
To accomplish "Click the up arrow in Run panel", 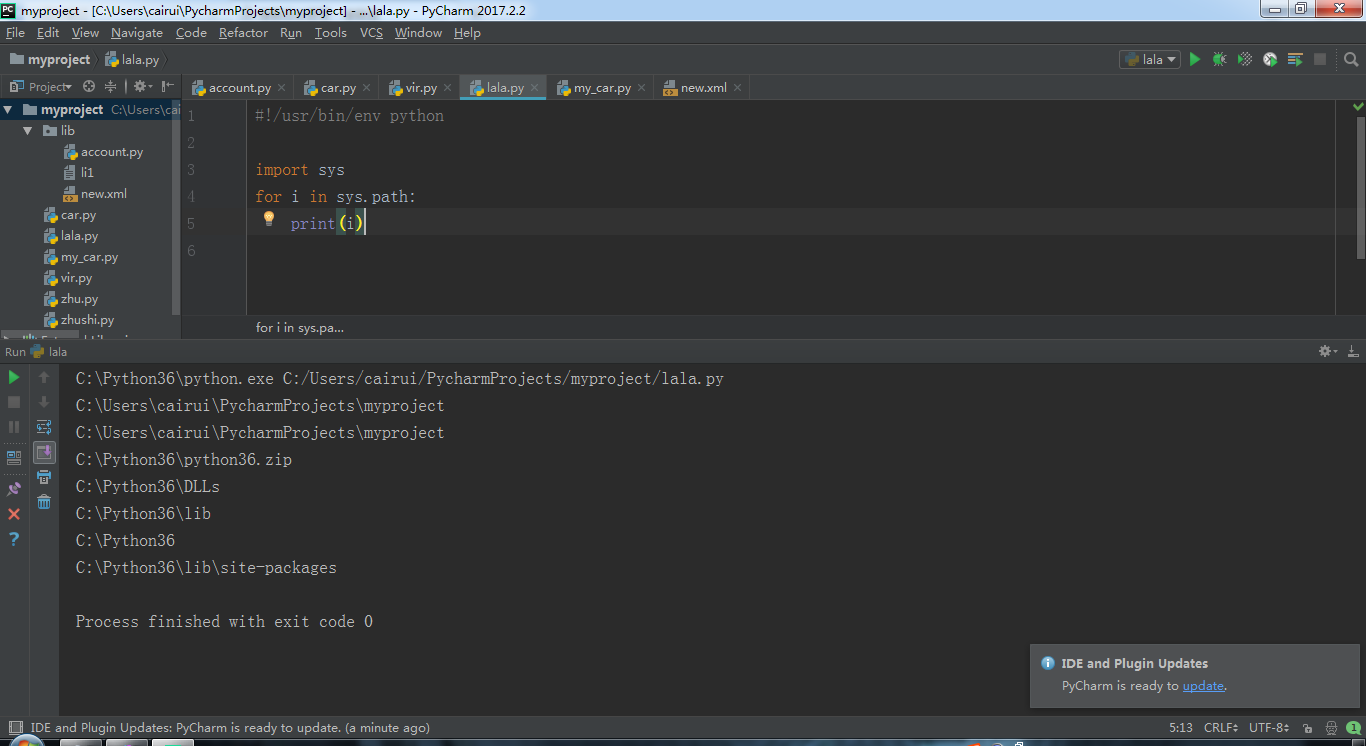I will 44,377.
